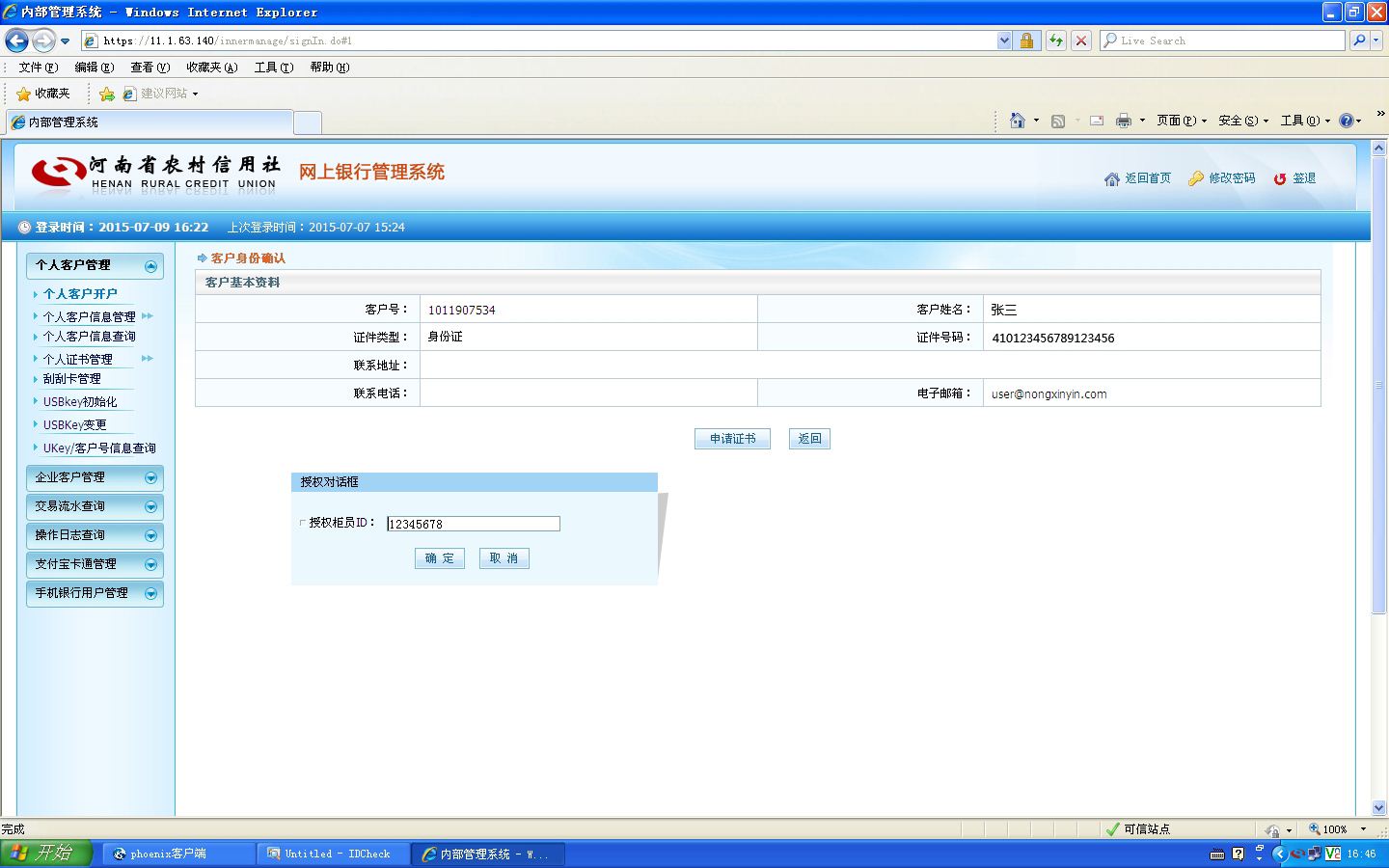Focus the Live Search box
The width and height of the screenshot is (1389, 868).
pos(1222,41)
